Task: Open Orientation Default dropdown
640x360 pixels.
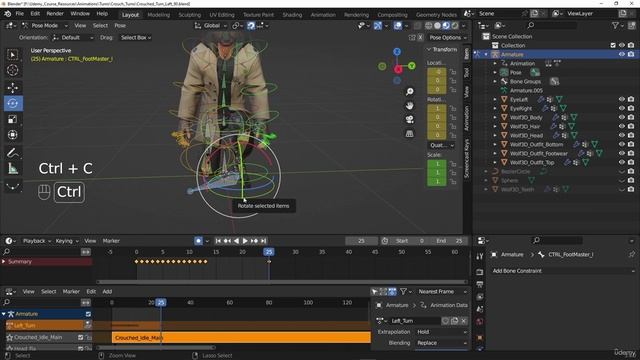Action: pos(73,38)
